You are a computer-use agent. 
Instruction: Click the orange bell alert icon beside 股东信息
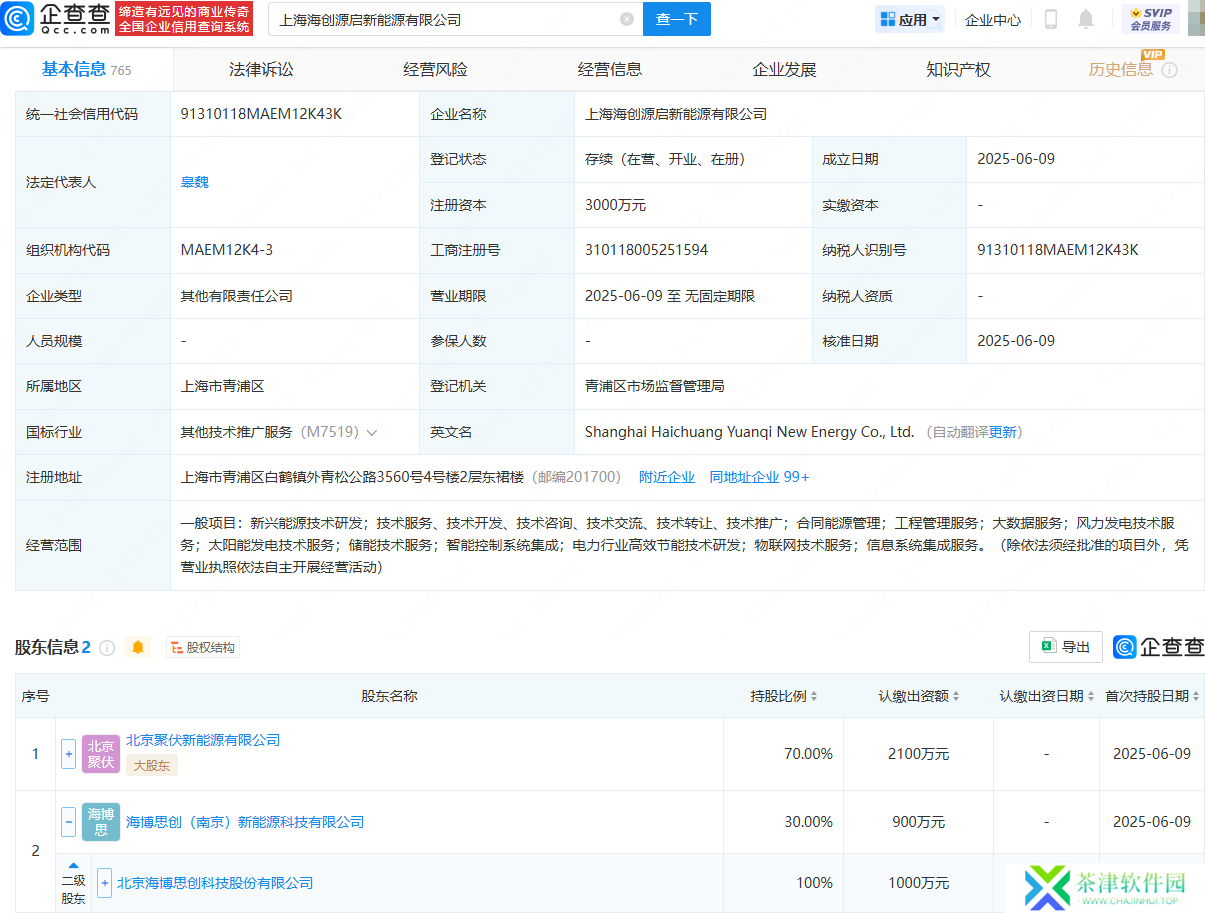click(138, 647)
